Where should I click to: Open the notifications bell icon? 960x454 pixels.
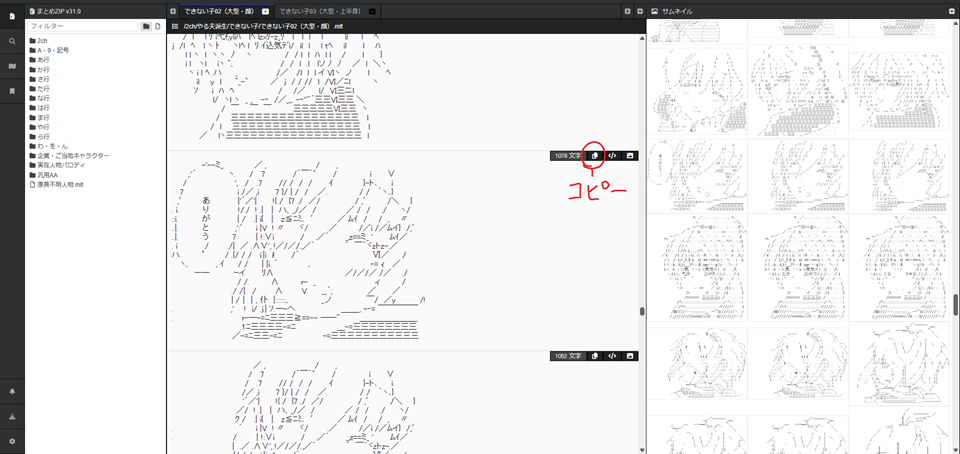point(12,391)
